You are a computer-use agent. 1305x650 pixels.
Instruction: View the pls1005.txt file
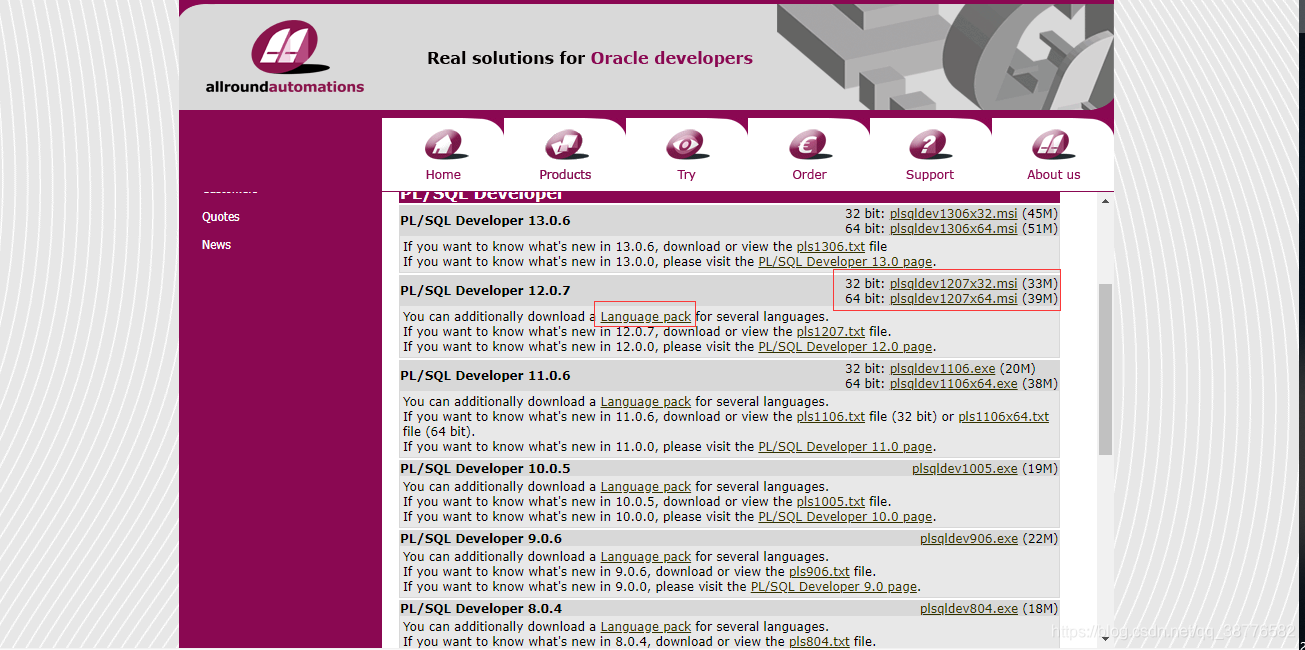coord(830,501)
